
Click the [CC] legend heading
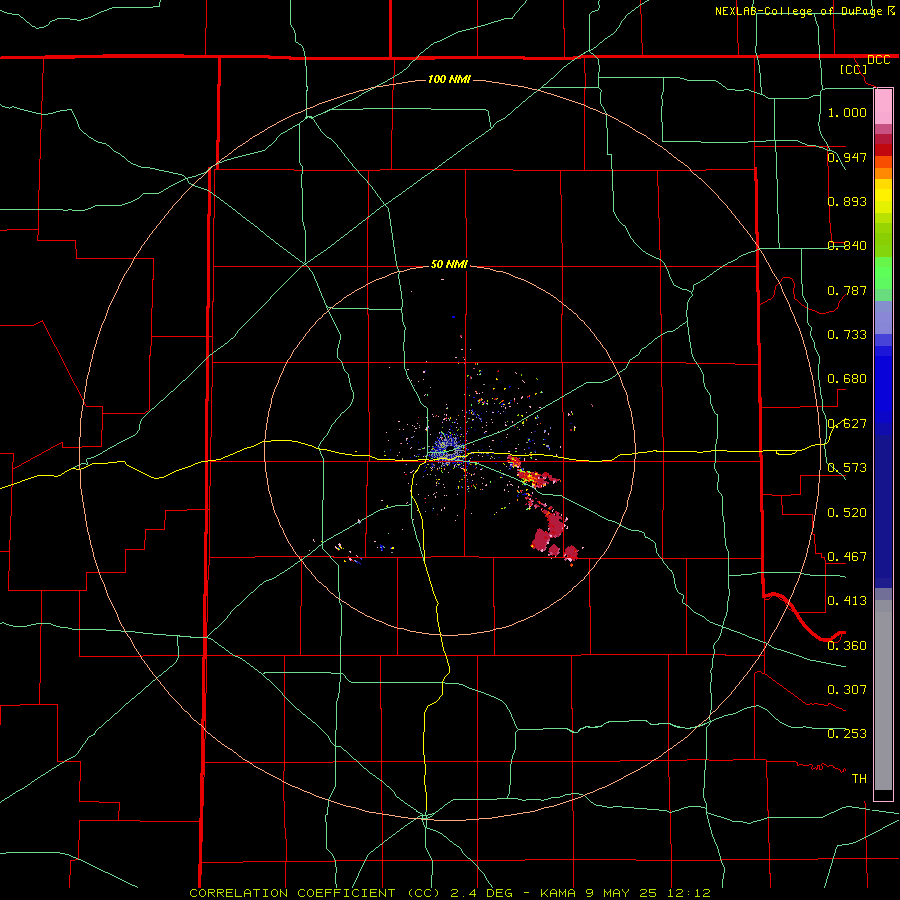coord(854,69)
